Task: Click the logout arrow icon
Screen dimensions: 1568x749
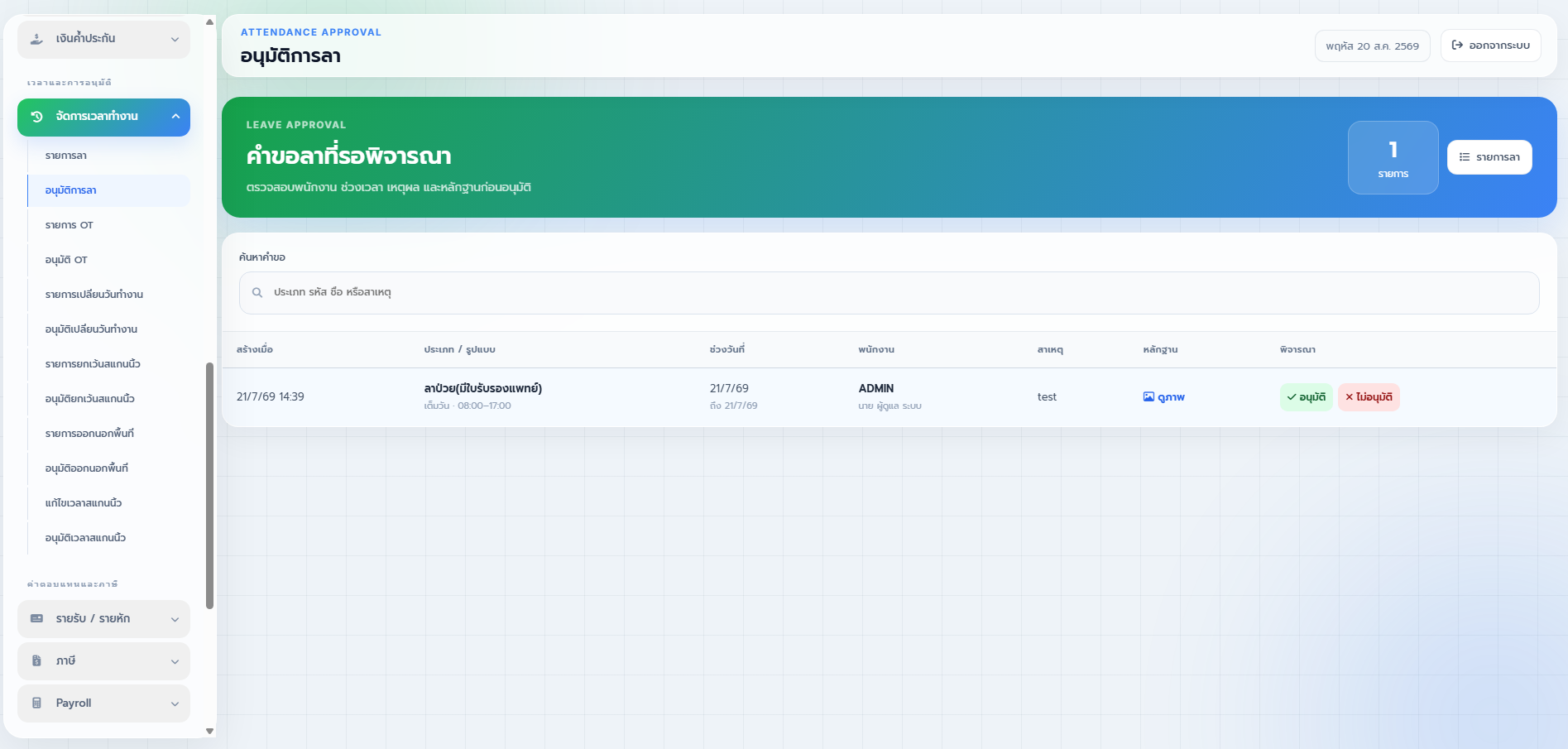Action: [1457, 46]
